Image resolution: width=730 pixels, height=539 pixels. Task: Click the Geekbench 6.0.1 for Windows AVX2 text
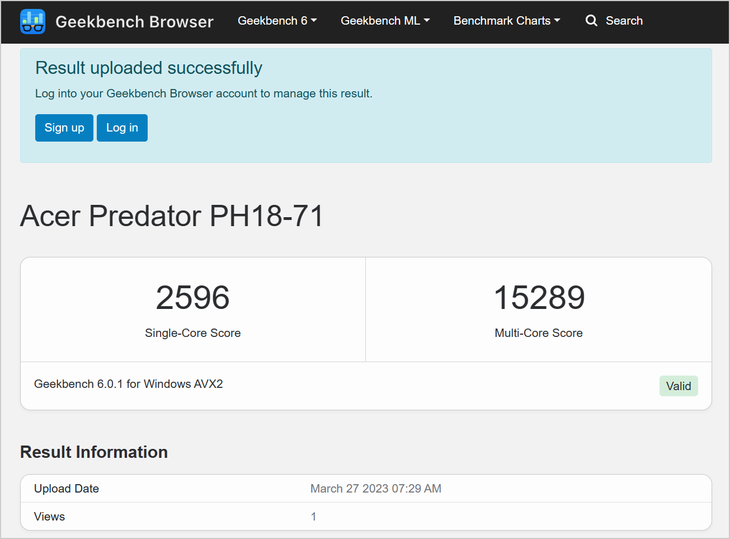[x=128, y=384]
